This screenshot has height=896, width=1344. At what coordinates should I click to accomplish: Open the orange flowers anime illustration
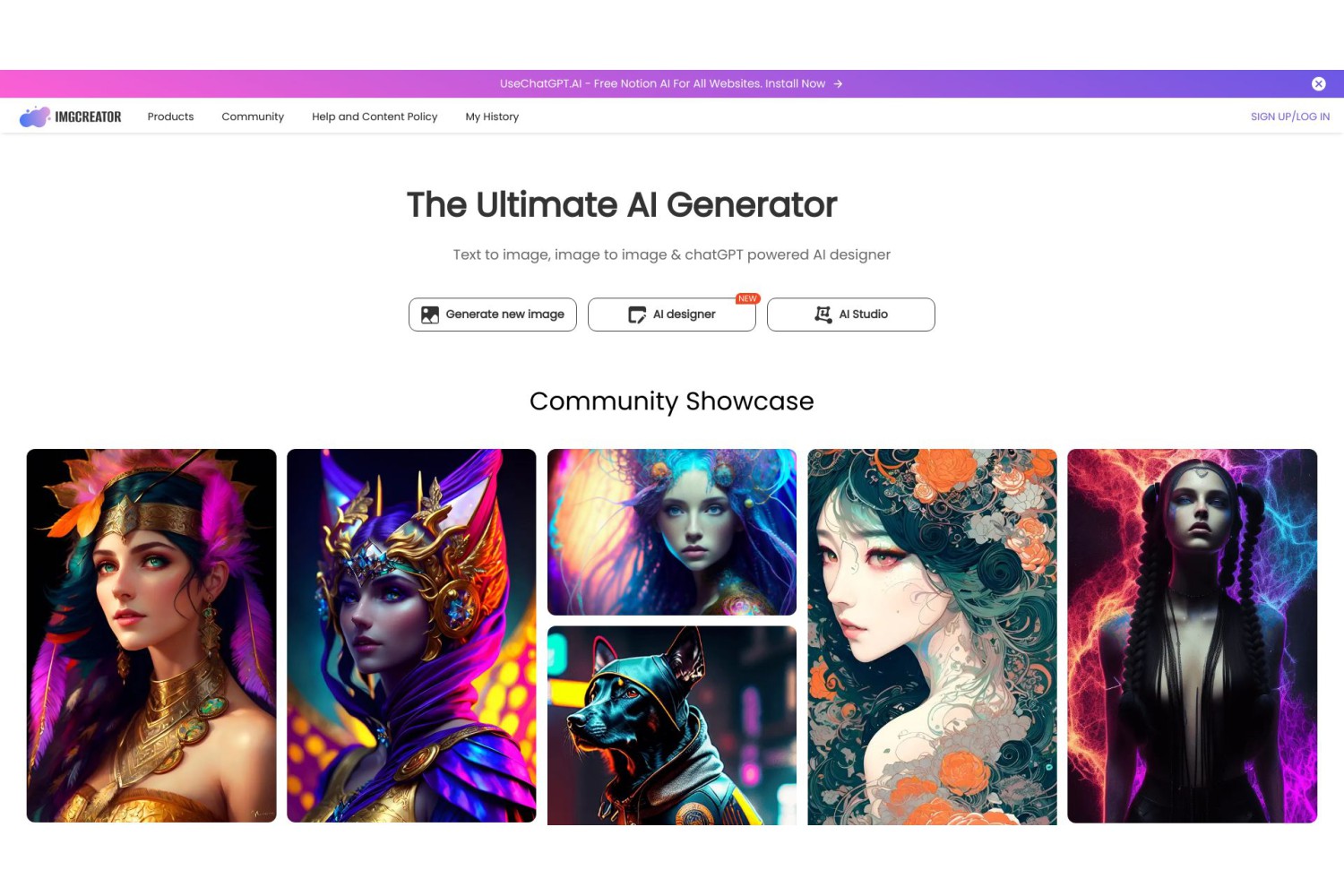tap(932, 636)
